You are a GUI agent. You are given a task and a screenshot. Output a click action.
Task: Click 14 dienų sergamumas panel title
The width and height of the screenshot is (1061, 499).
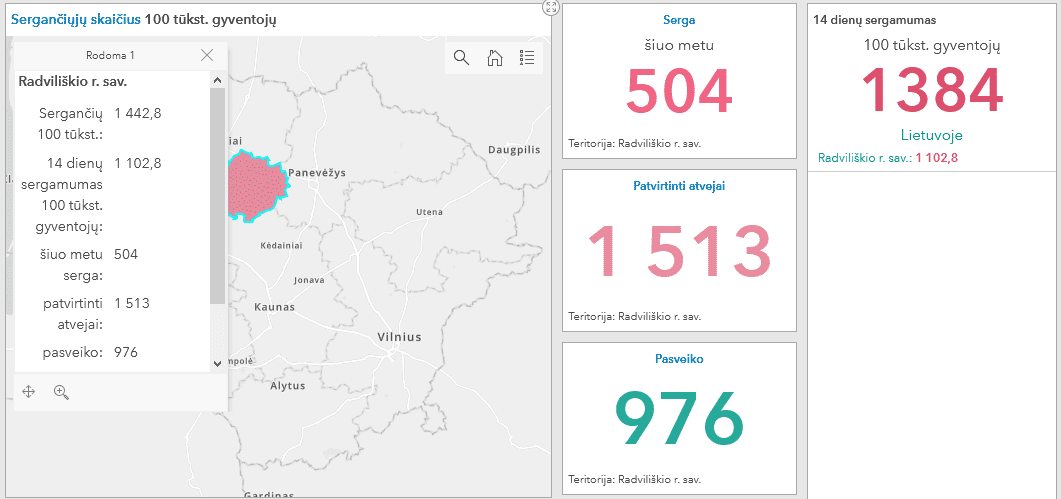[875, 20]
